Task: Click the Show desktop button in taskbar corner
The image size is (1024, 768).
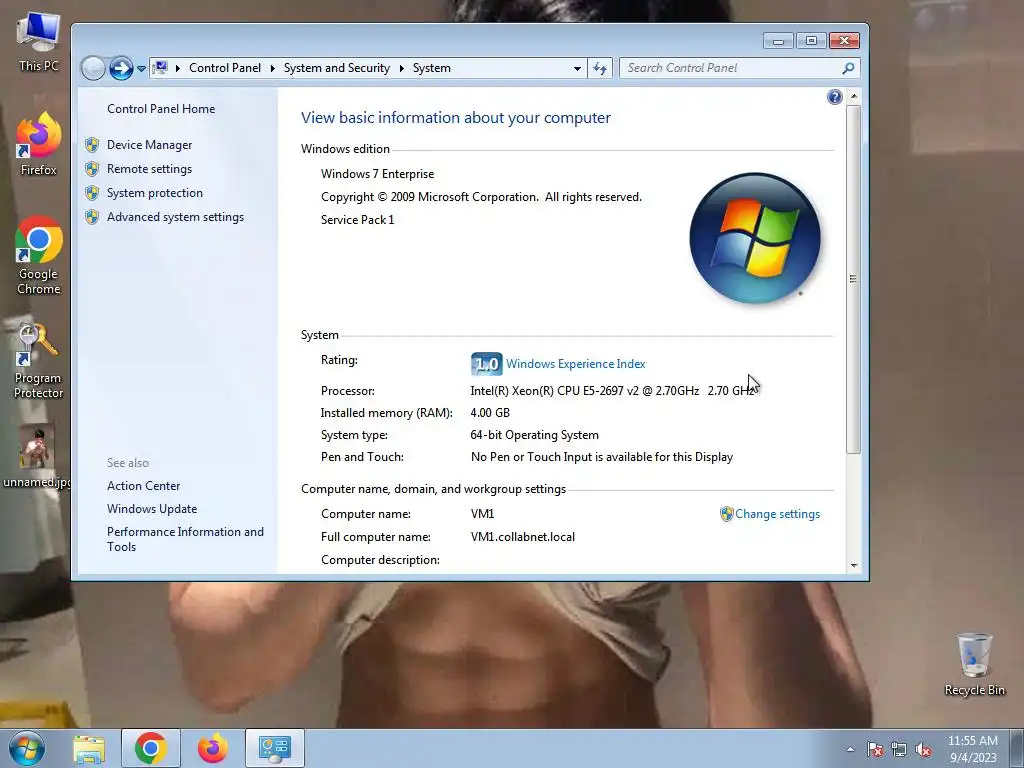Action: (1017, 748)
